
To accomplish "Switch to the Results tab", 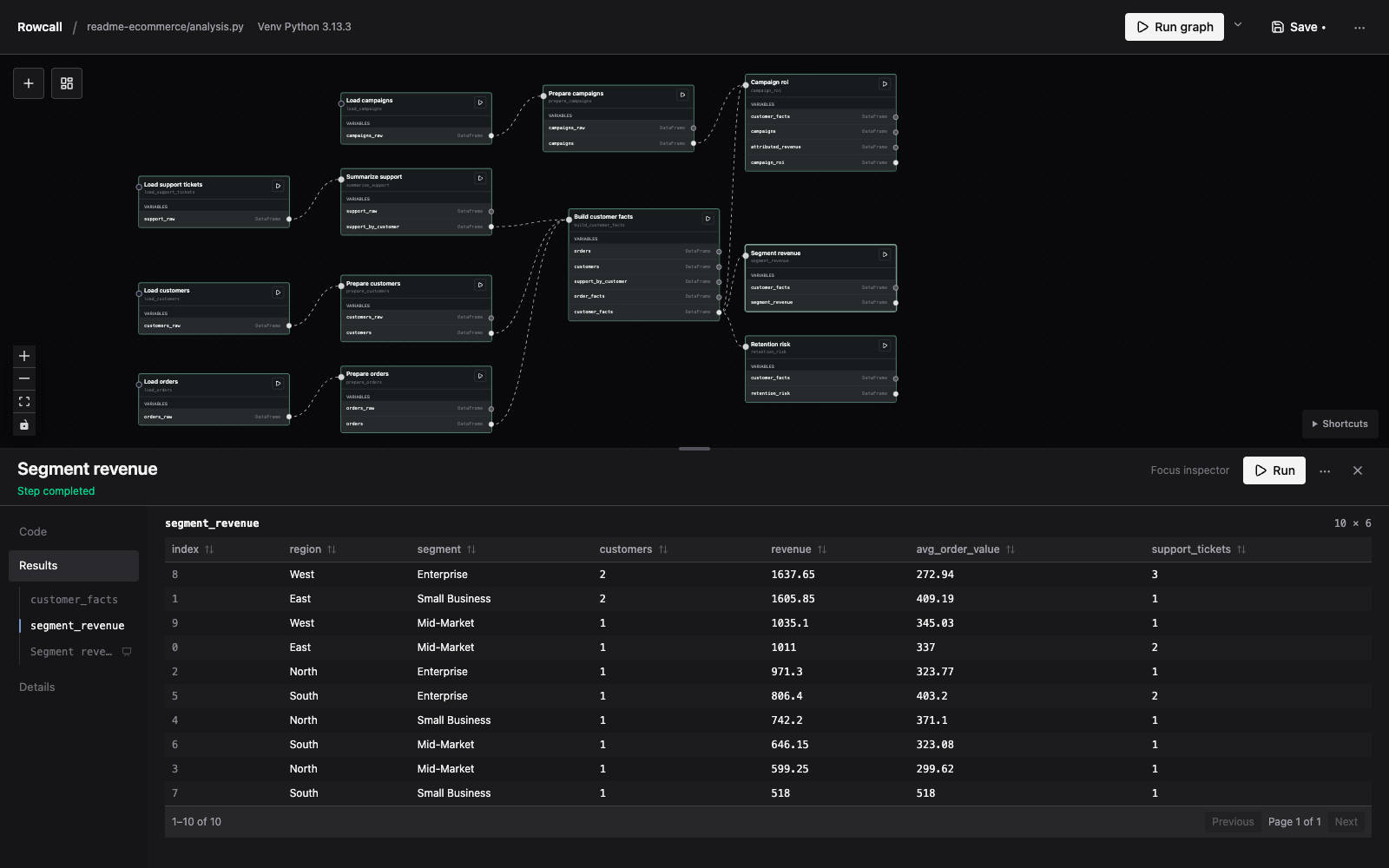I will (74, 566).
